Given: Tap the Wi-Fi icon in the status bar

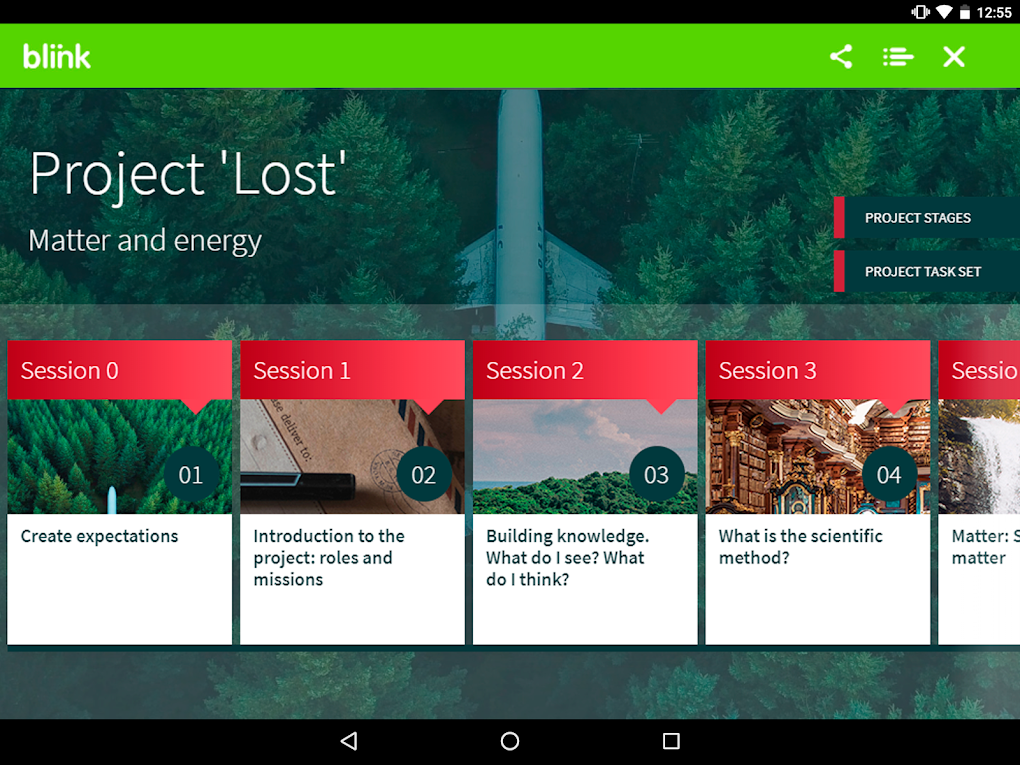Looking at the screenshot, I should [944, 12].
